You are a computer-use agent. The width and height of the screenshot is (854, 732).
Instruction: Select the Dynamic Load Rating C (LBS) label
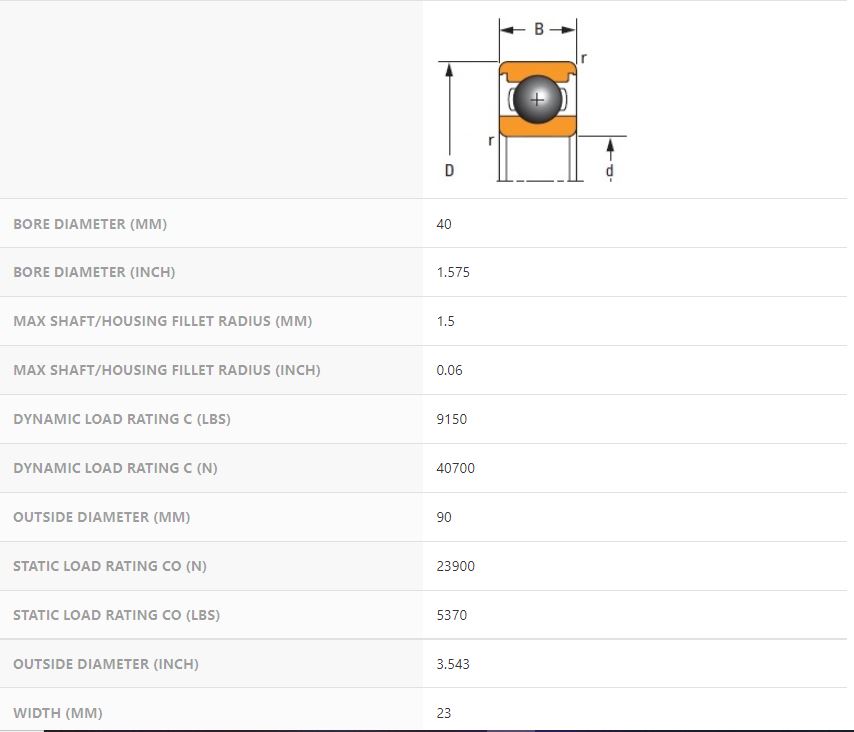(x=121, y=419)
